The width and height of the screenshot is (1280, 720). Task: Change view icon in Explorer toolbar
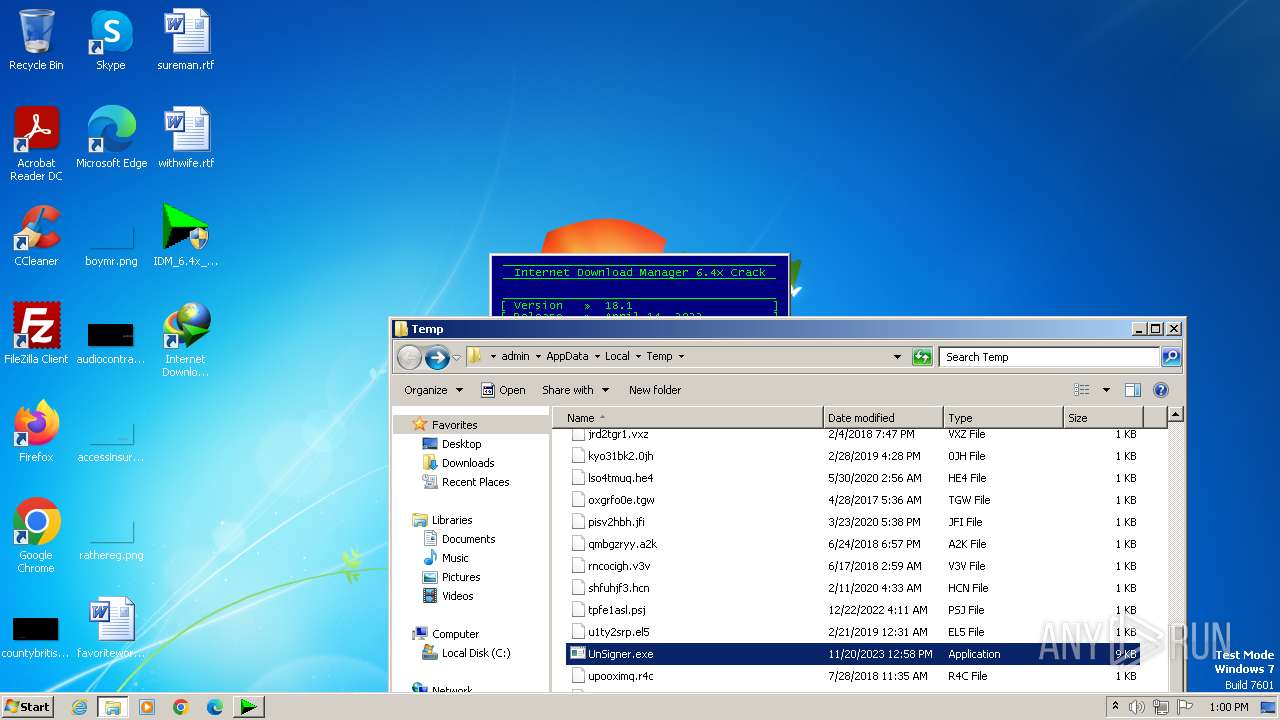pos(1082,390)
